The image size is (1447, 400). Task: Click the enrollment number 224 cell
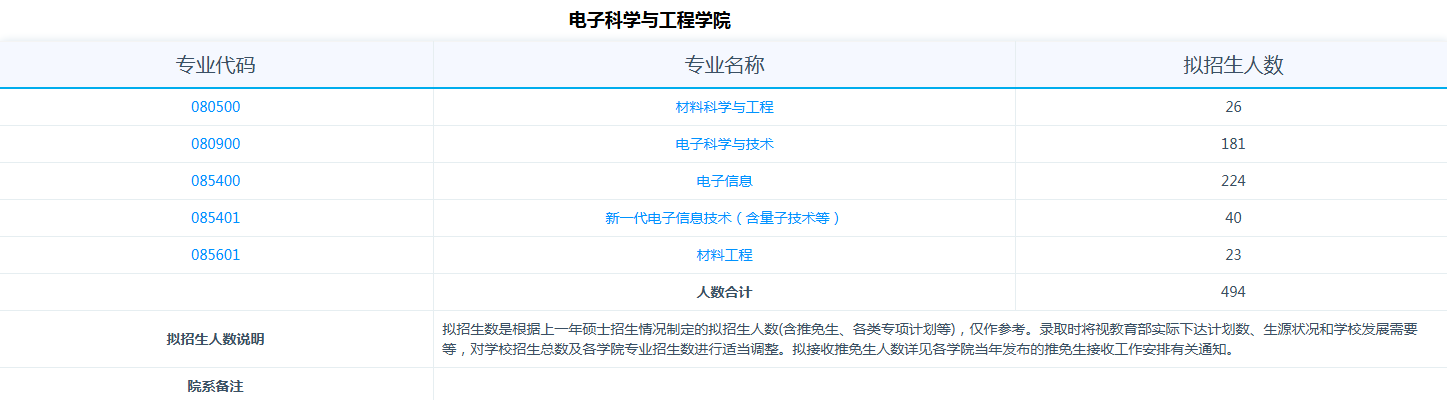1233,181
